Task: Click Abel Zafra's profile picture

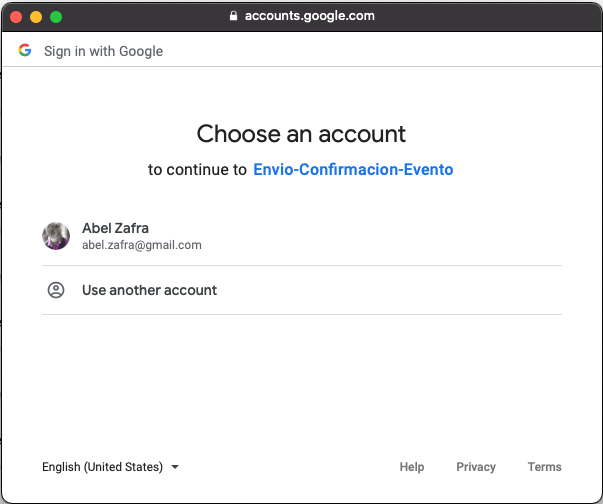Action: [56, 236]
